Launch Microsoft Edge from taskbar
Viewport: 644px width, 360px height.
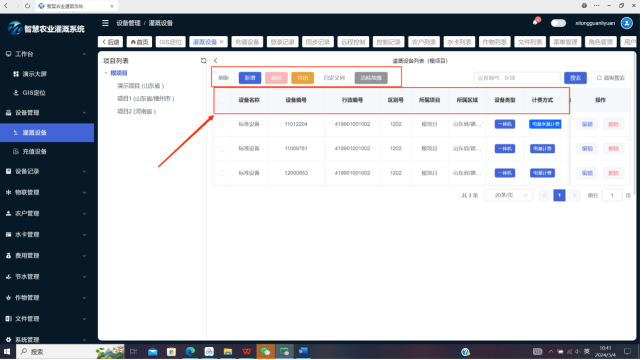pos(190,352)
